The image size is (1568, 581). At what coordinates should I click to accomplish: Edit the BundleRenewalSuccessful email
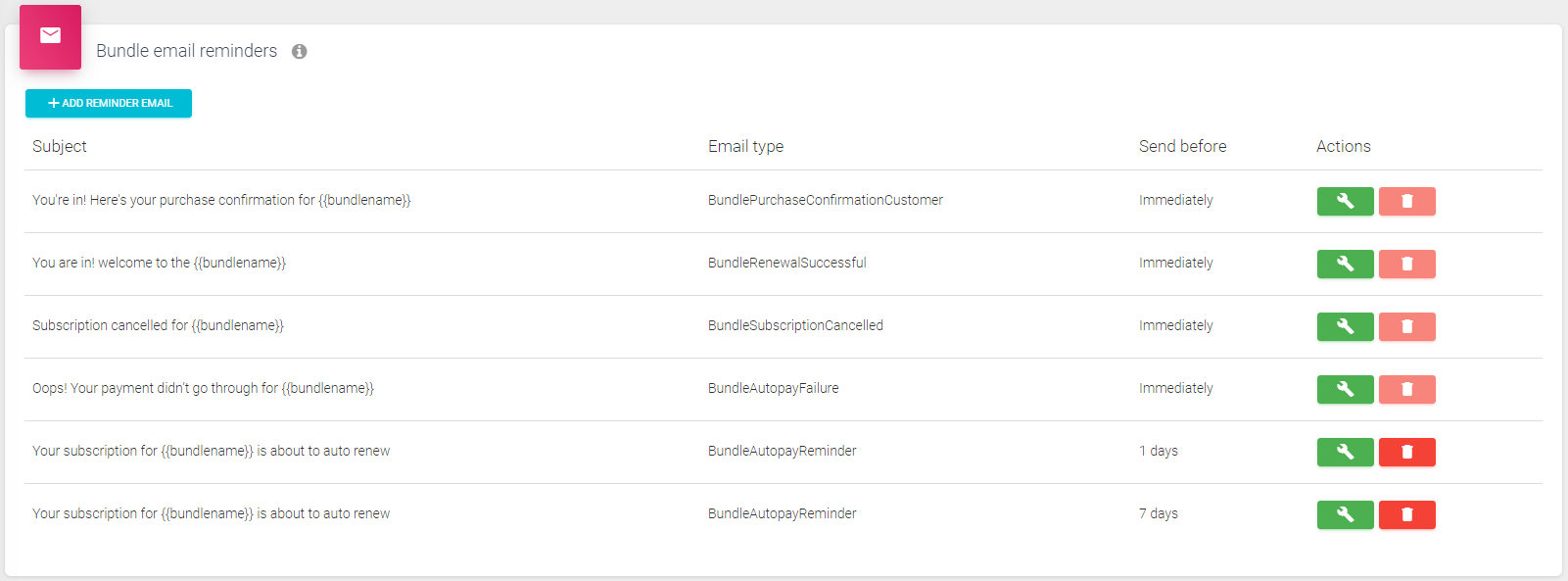point(1345,264)
